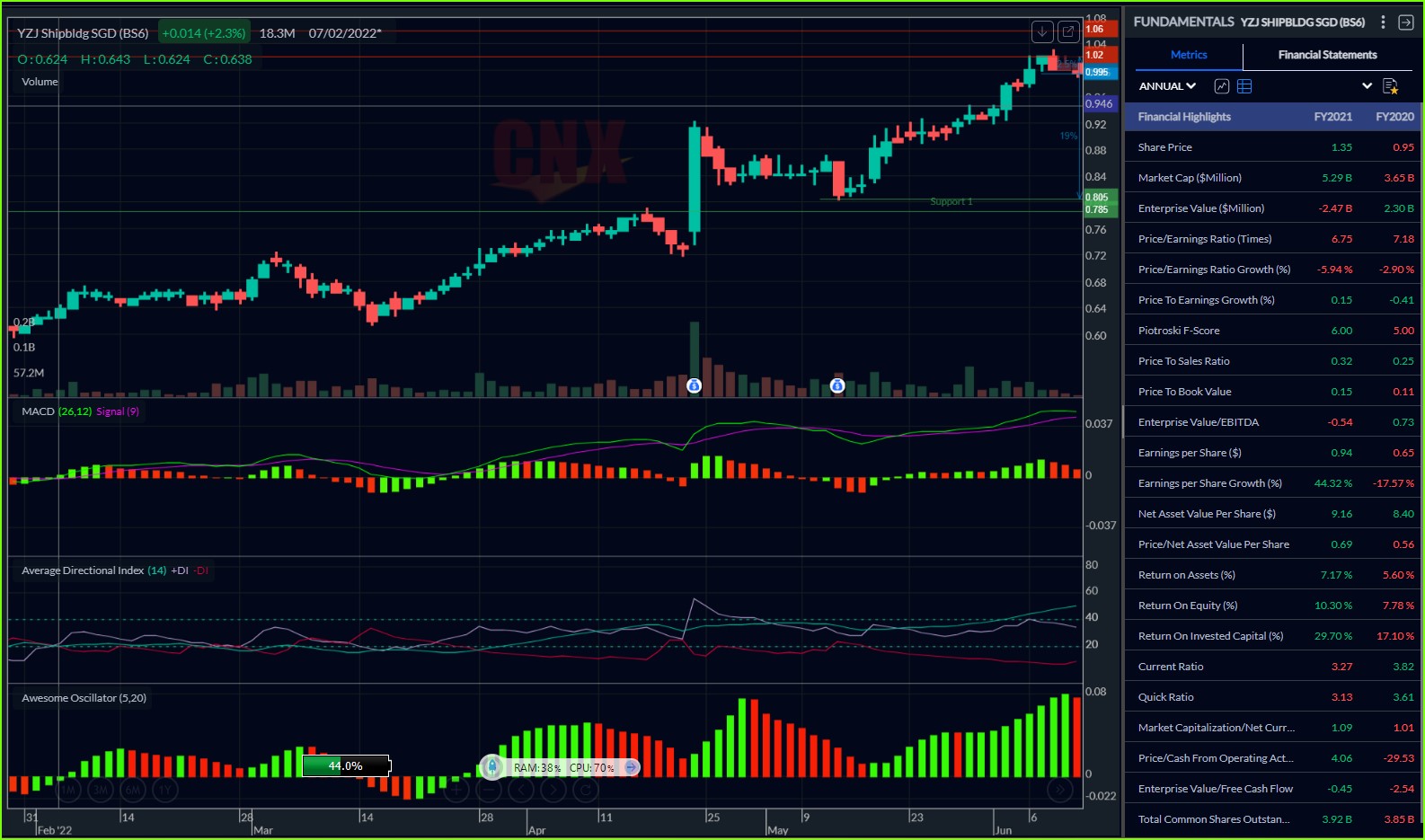Select the Enterprise Value/Free Cash Flow row
Image resolution: width=1425 pixels, height=840 pixels.
[x=1273, y=789]
